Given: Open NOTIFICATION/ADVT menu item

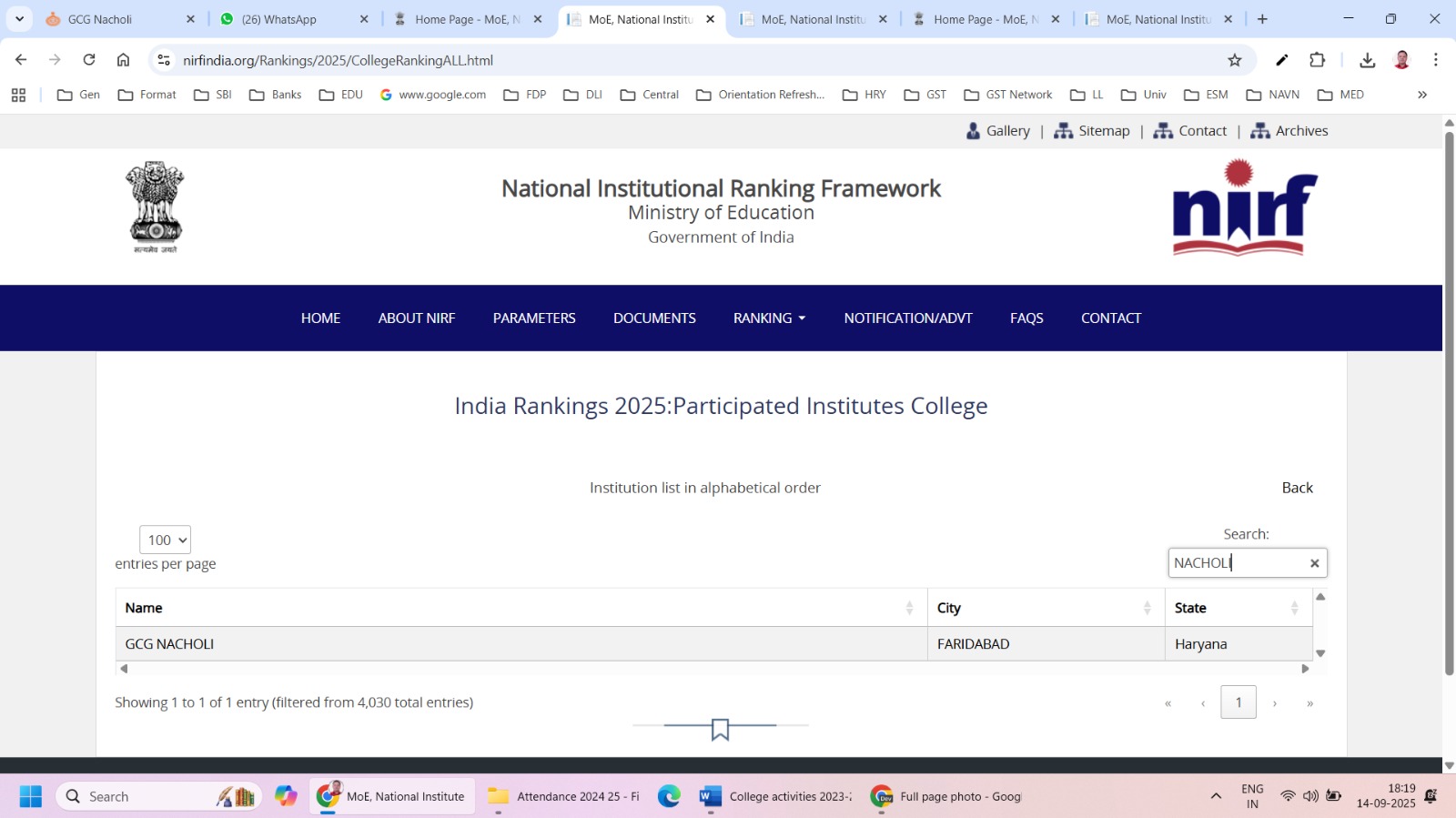Looking at the screenshot, I should [x=908, y=318].
